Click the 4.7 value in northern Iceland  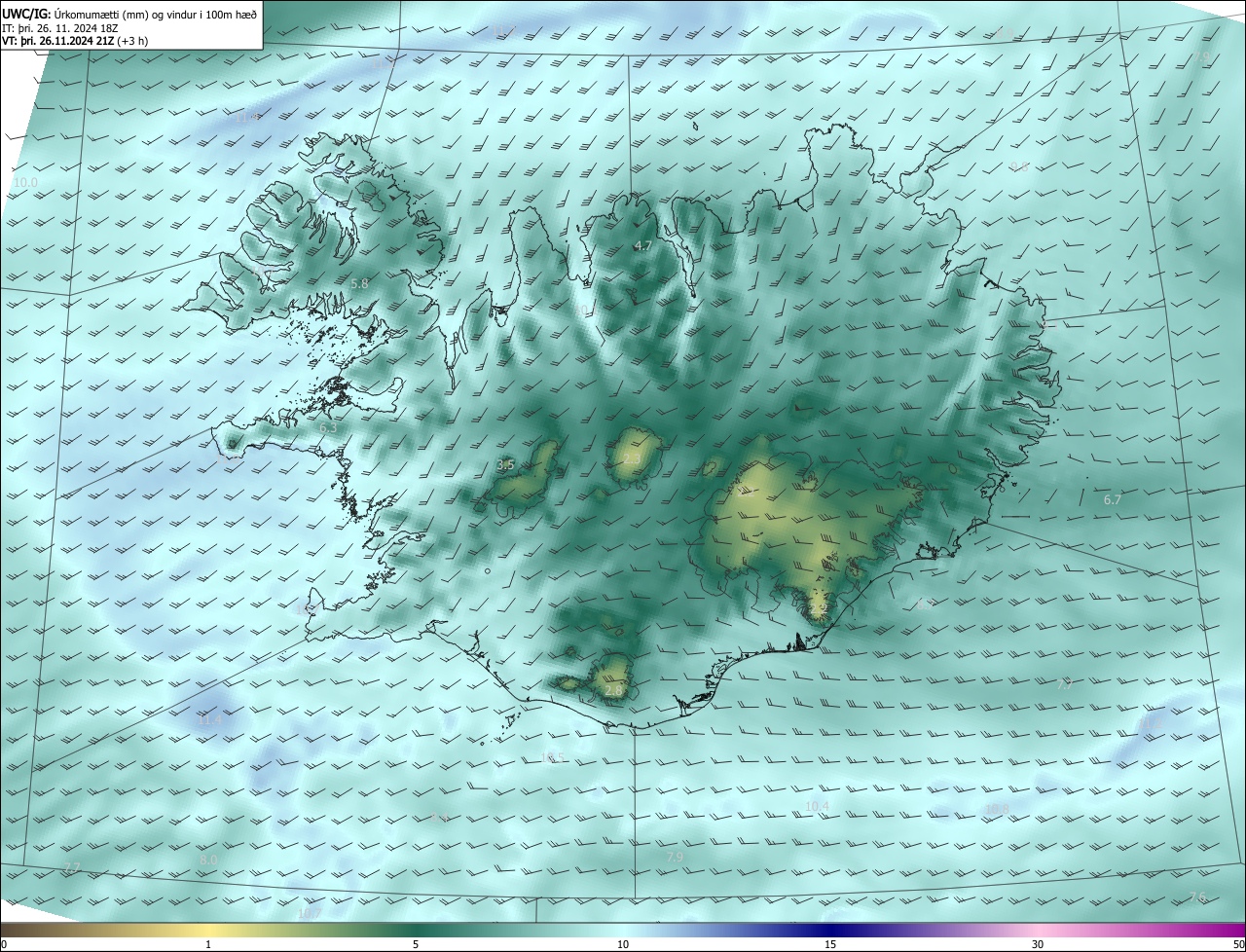click(642, 246)
